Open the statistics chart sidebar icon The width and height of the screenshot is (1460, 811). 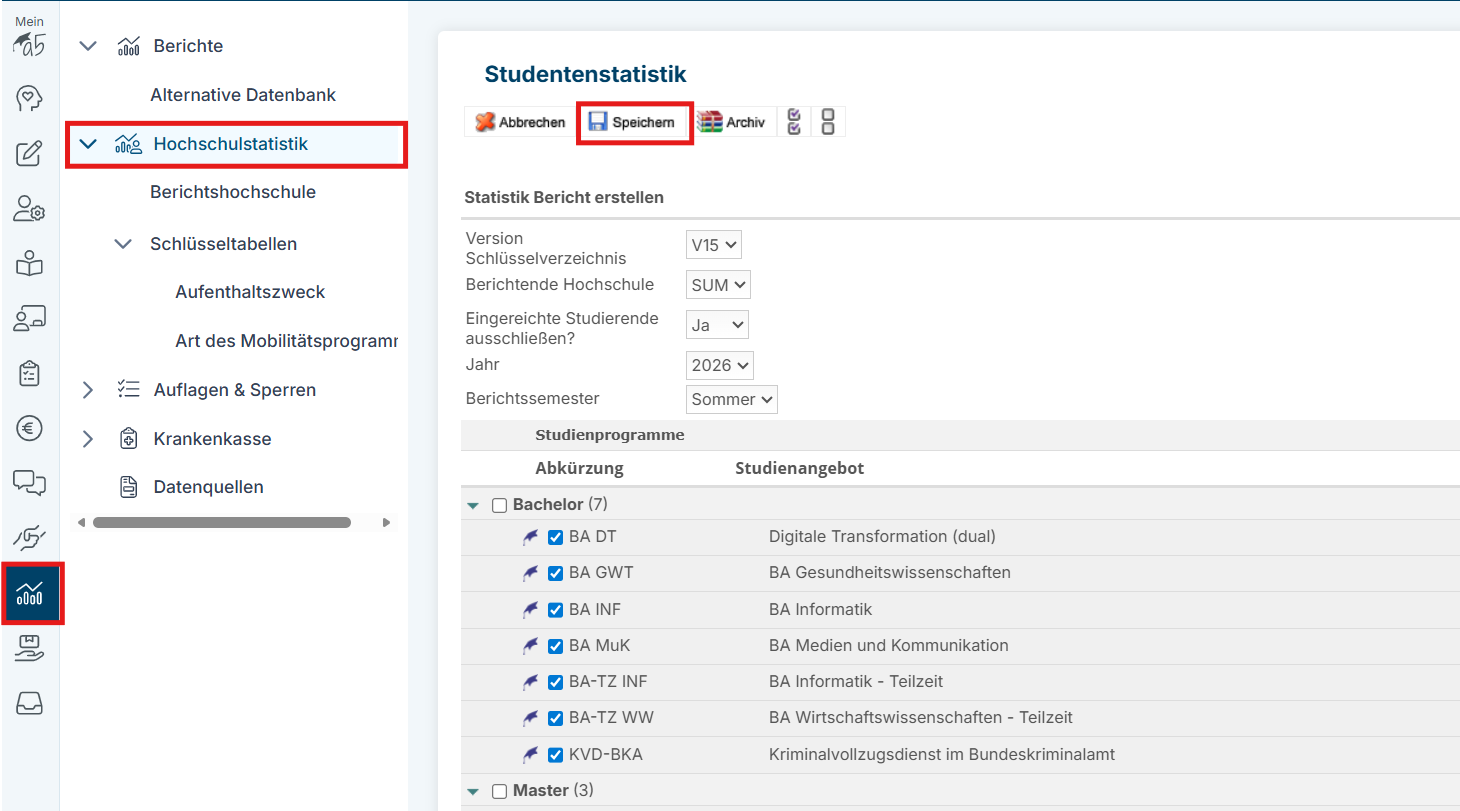[x=29, y=594]
